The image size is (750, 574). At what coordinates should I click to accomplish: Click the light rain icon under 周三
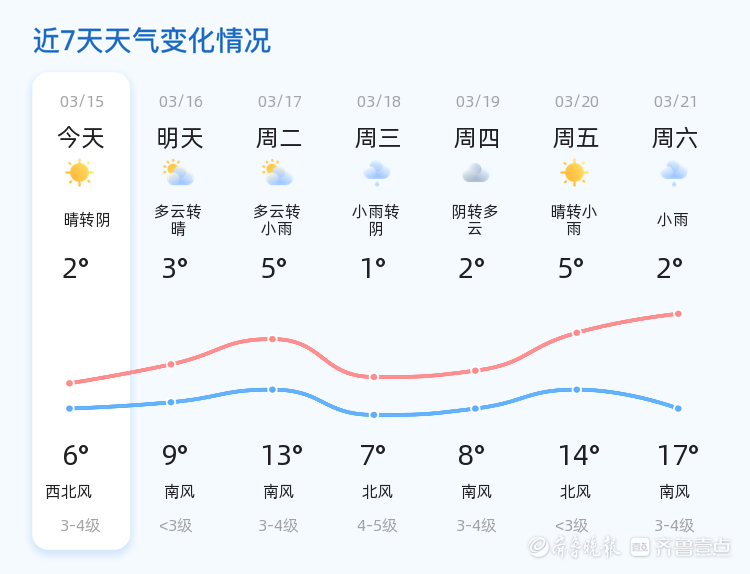click(x=376, y=173)
